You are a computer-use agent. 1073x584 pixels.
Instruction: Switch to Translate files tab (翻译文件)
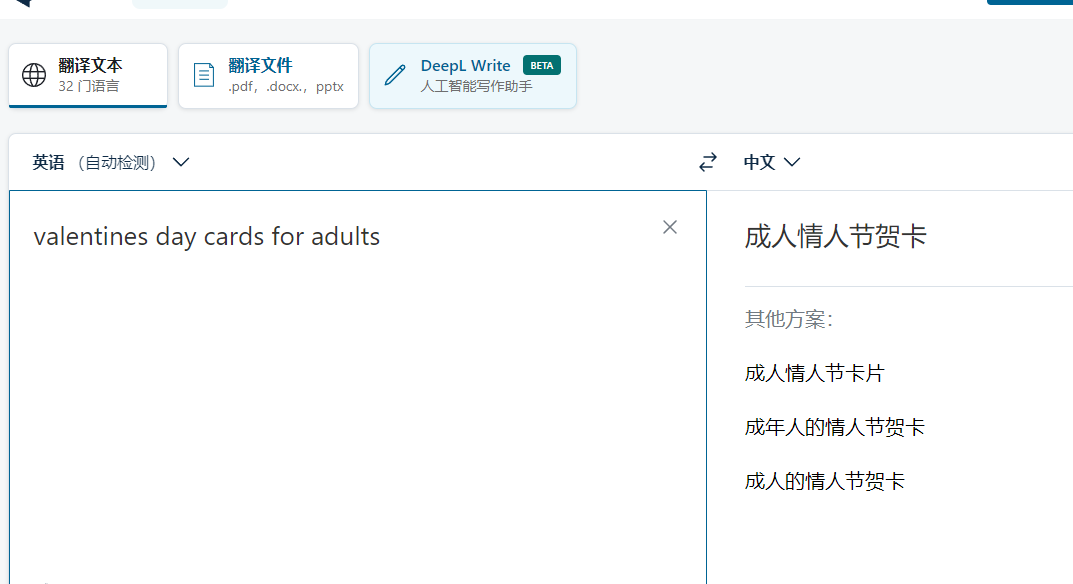tap(268, 75)
